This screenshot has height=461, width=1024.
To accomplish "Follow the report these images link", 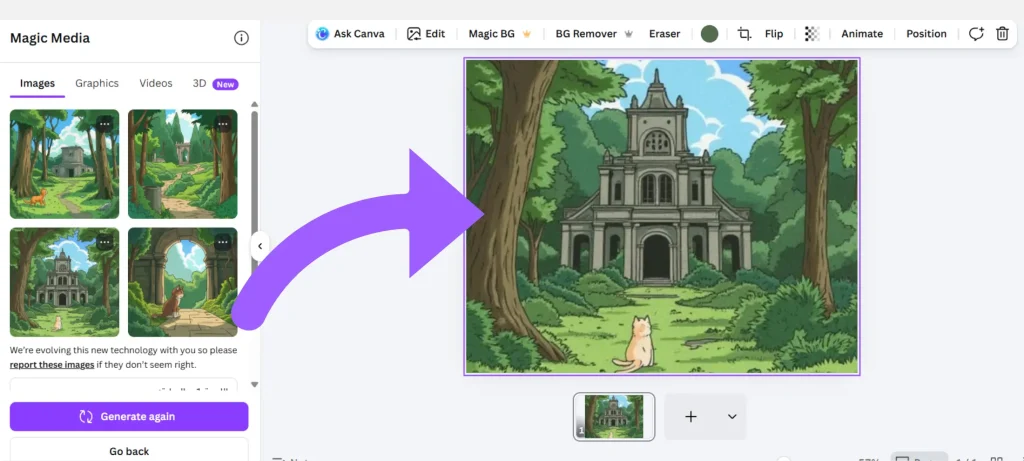I will tap(52, 365).
